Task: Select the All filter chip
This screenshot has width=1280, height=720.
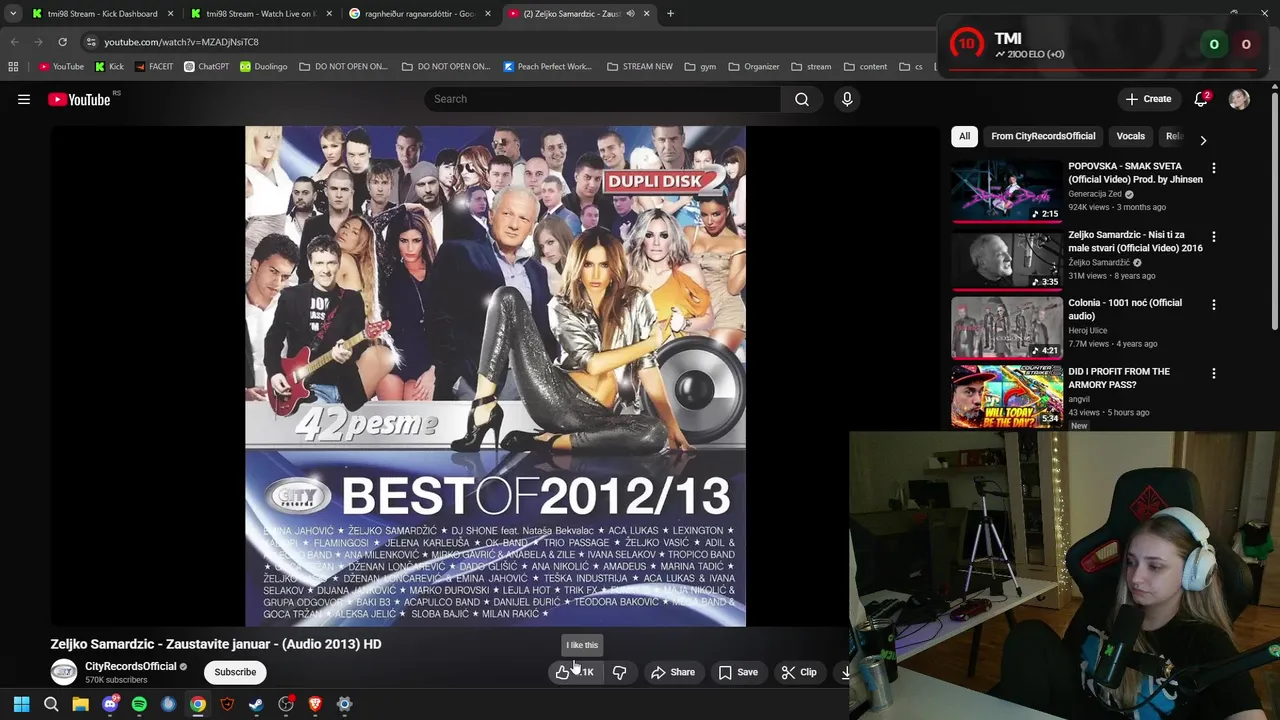Action: coord(964,136)
